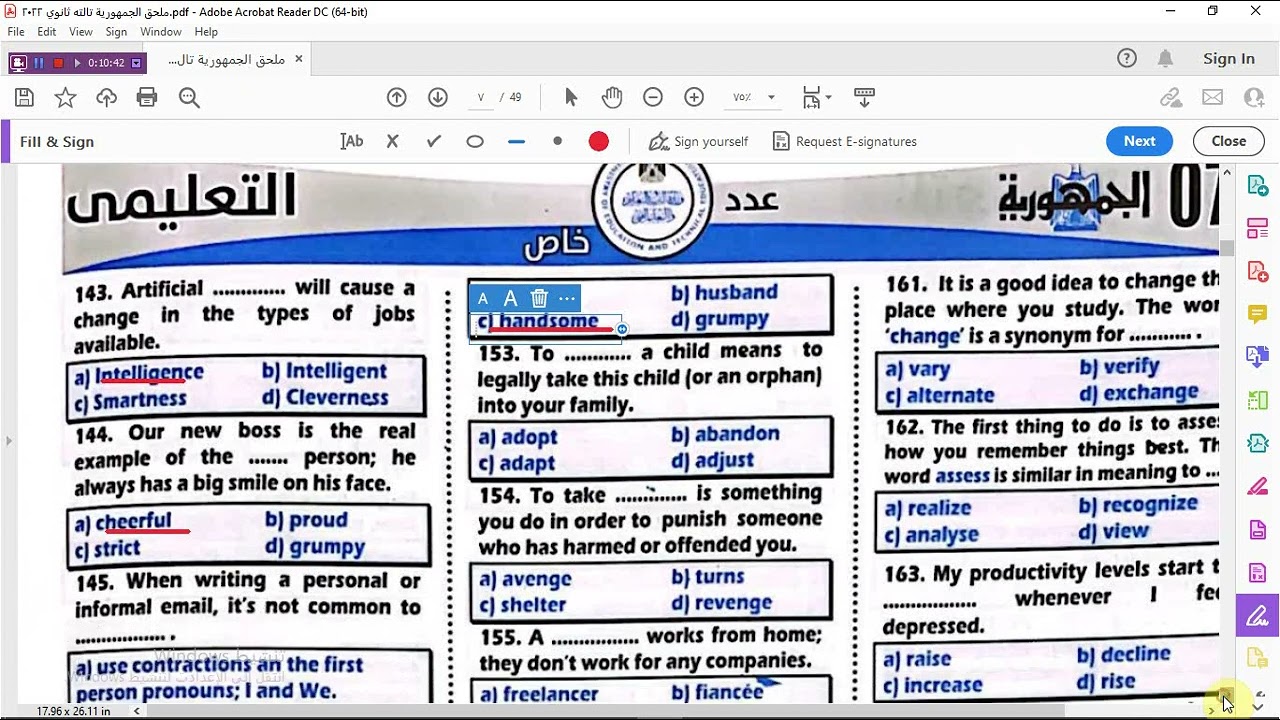This screenshot has width=1280, height=720.
Task: Close the Fill & Sign toolbar
Action: click(x=1228, y=141)
